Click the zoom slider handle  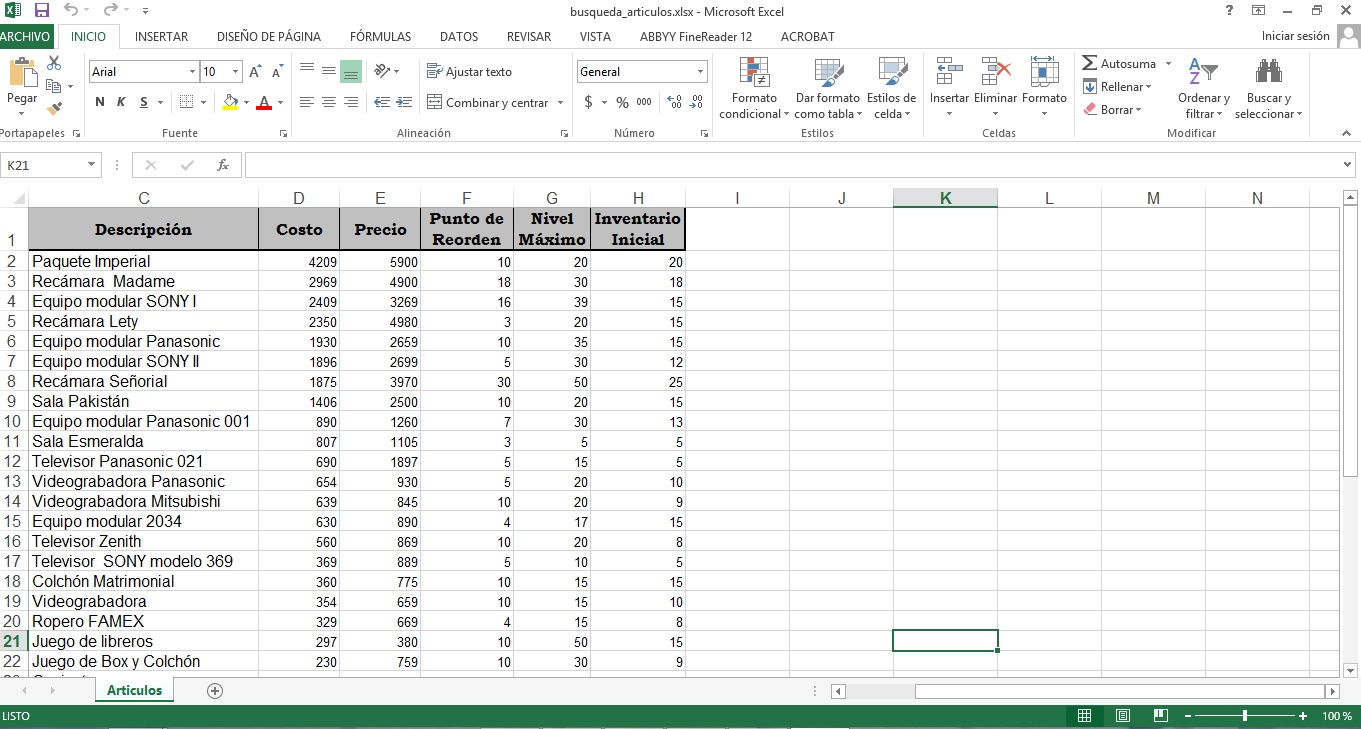1244,716
